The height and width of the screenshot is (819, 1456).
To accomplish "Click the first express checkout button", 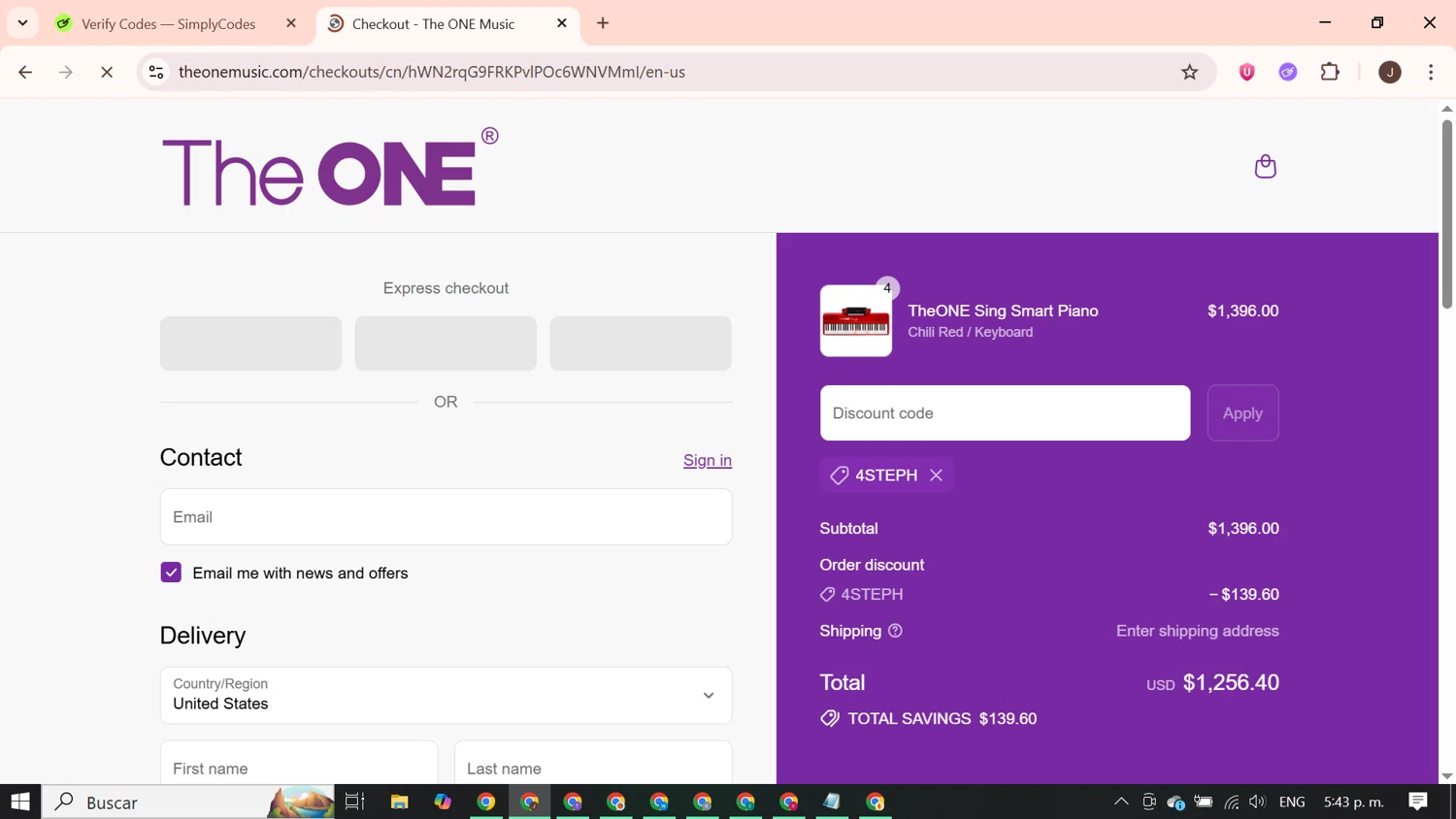I will (250, 344).
